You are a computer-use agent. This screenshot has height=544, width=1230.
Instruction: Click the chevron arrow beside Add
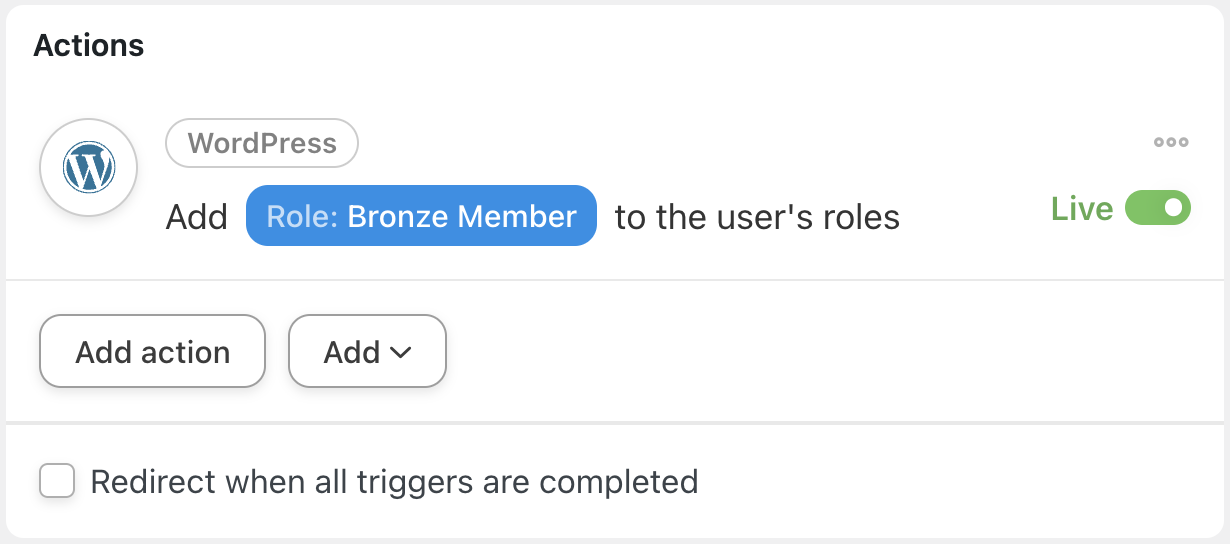click(401, 352)
